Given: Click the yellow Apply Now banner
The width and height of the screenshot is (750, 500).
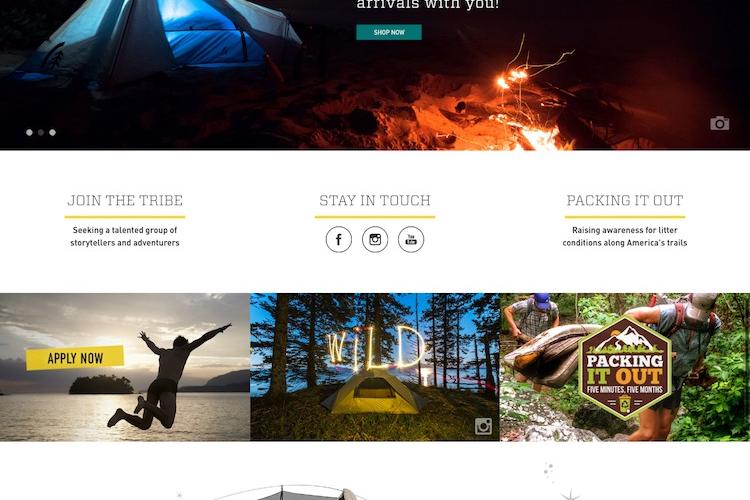Looking at the screenshot, I should tap(75, 358).
